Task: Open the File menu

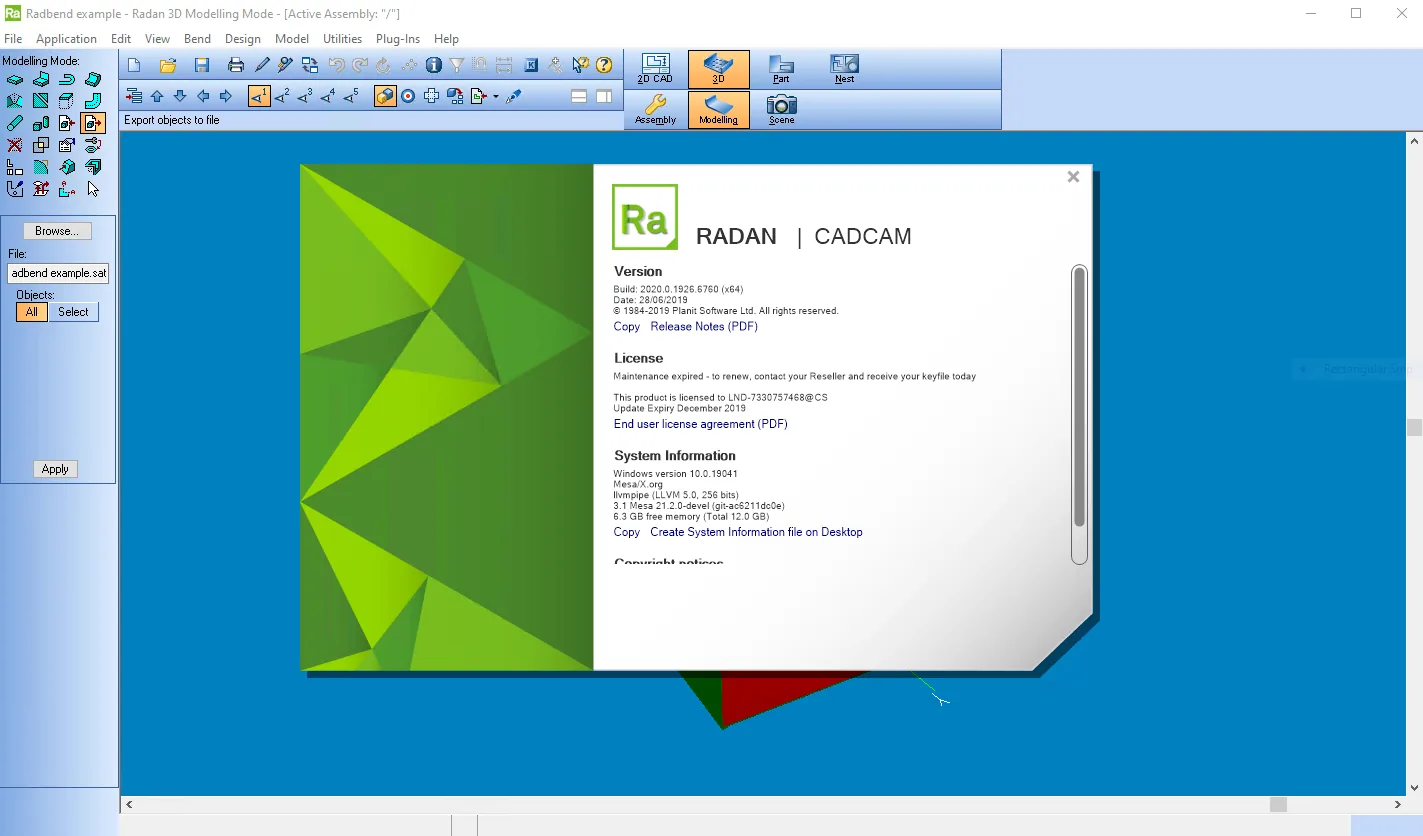Action: click(13, 39)
